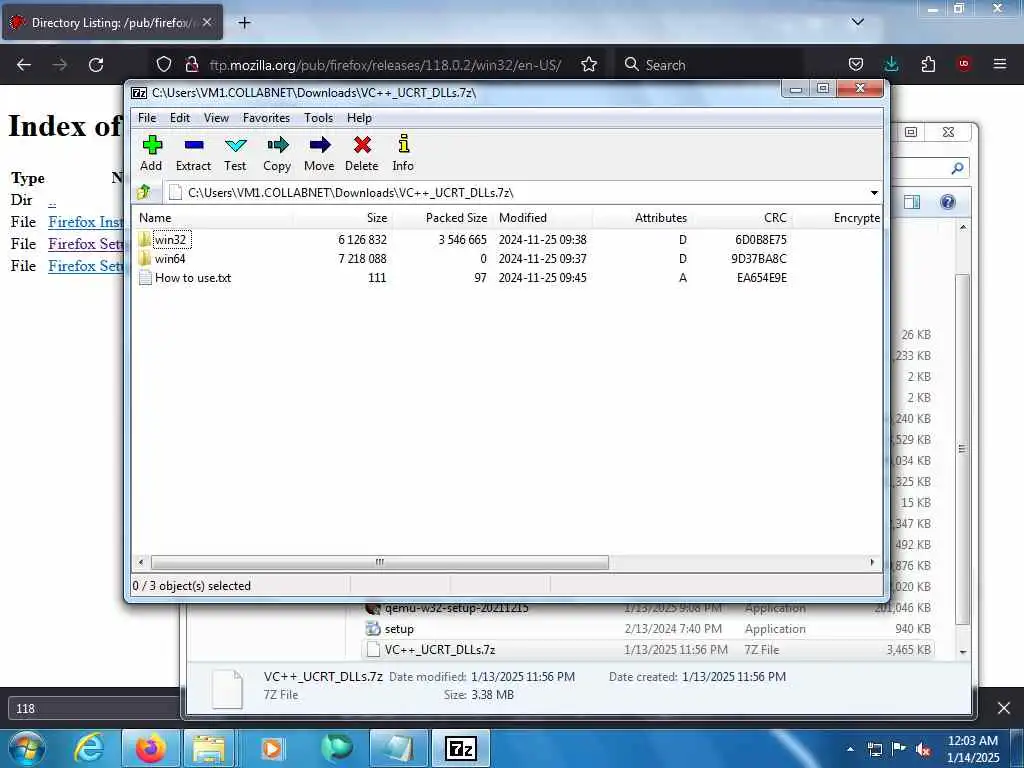Open the Firefox Extensions menu icon
This screenshot has width=1024, height=768.
pos(928,64)
